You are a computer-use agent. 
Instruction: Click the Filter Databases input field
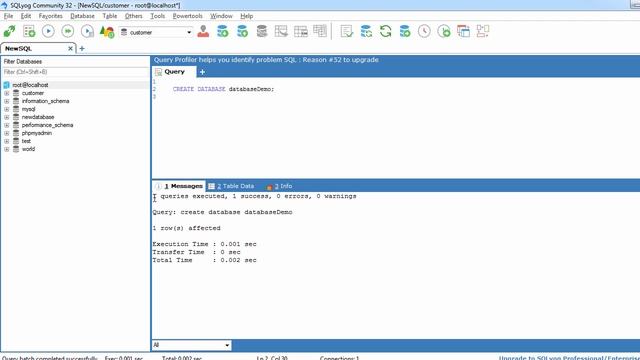pos(76,72)
